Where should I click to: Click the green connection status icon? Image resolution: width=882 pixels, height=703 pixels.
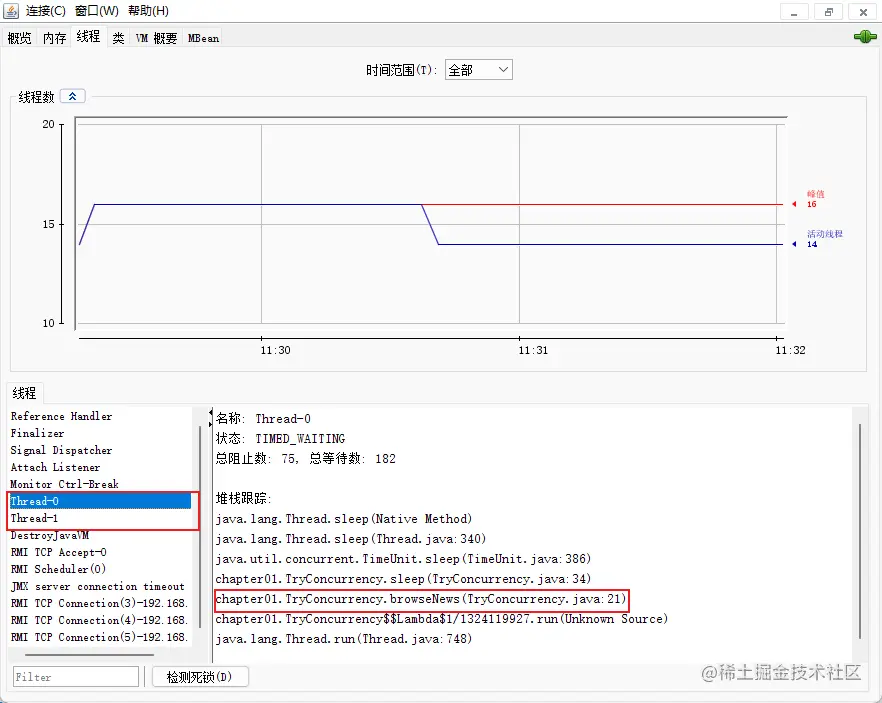pos(865,37)
